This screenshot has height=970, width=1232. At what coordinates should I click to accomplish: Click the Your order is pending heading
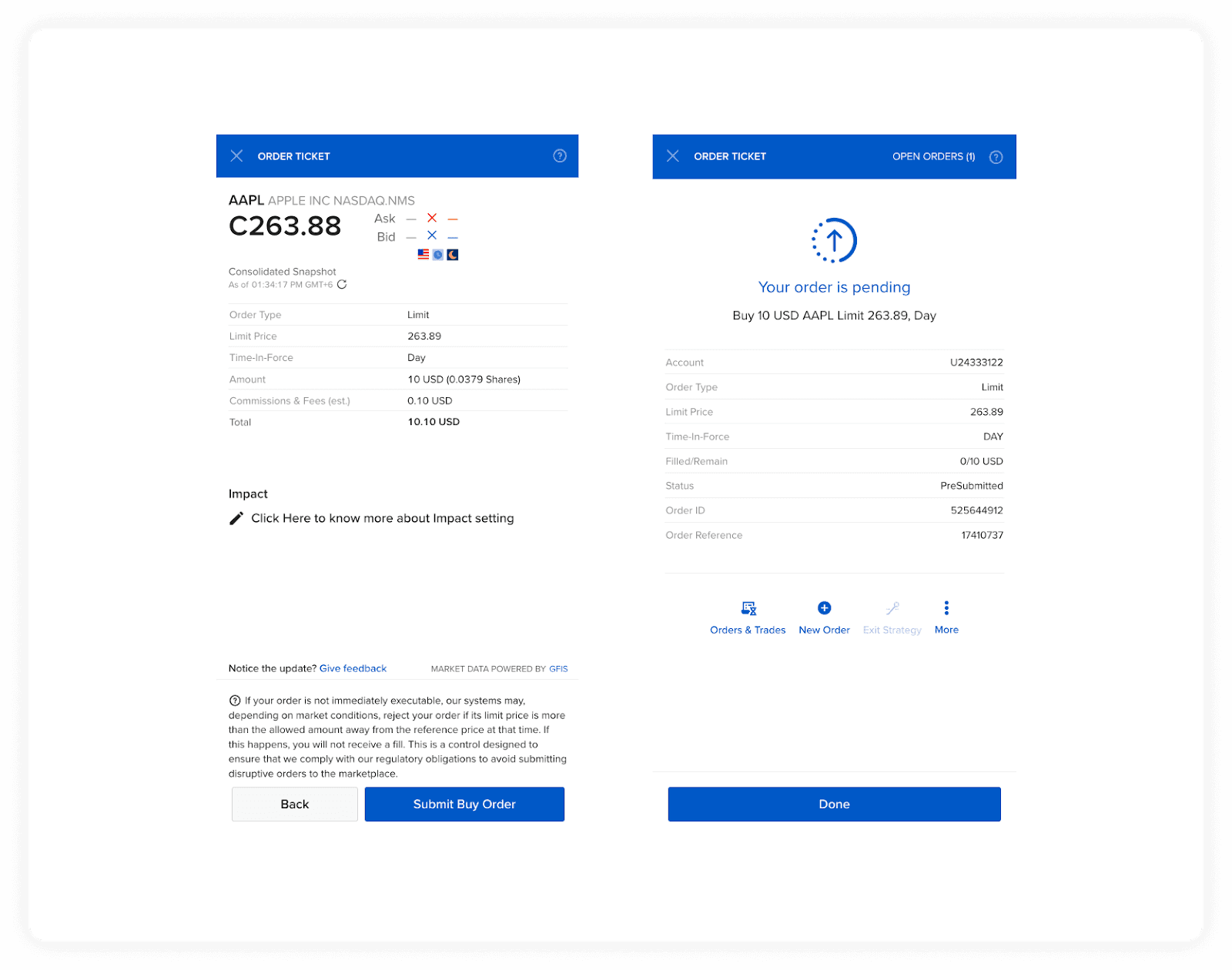click(x=834, y=287)
